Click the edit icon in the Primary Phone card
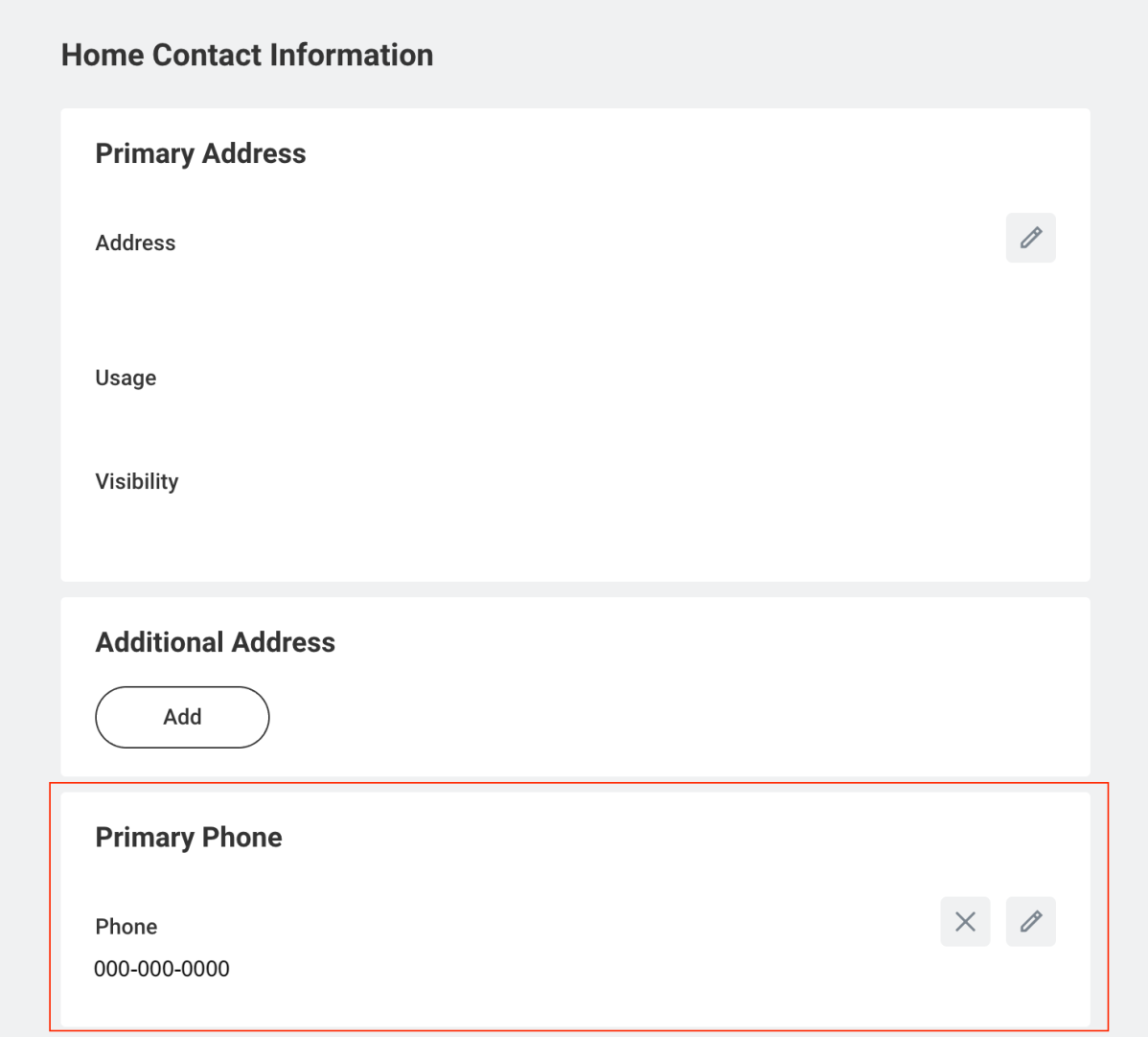 pos(1030,921)
